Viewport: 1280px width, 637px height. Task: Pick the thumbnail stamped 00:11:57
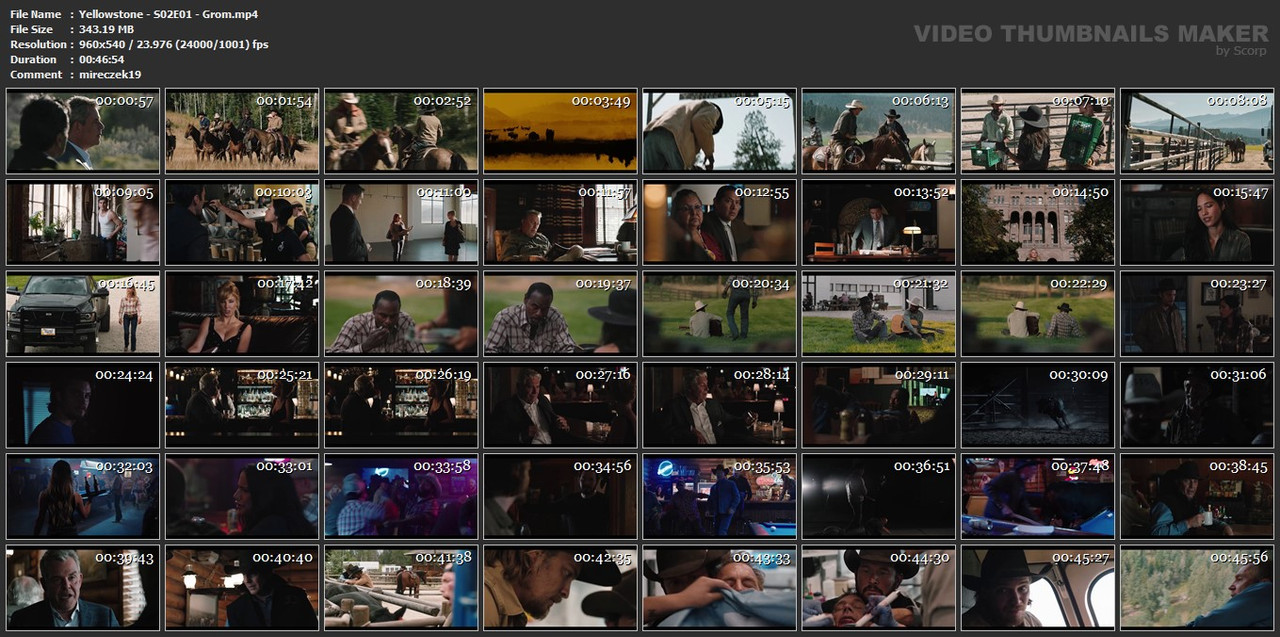point(560,222)
